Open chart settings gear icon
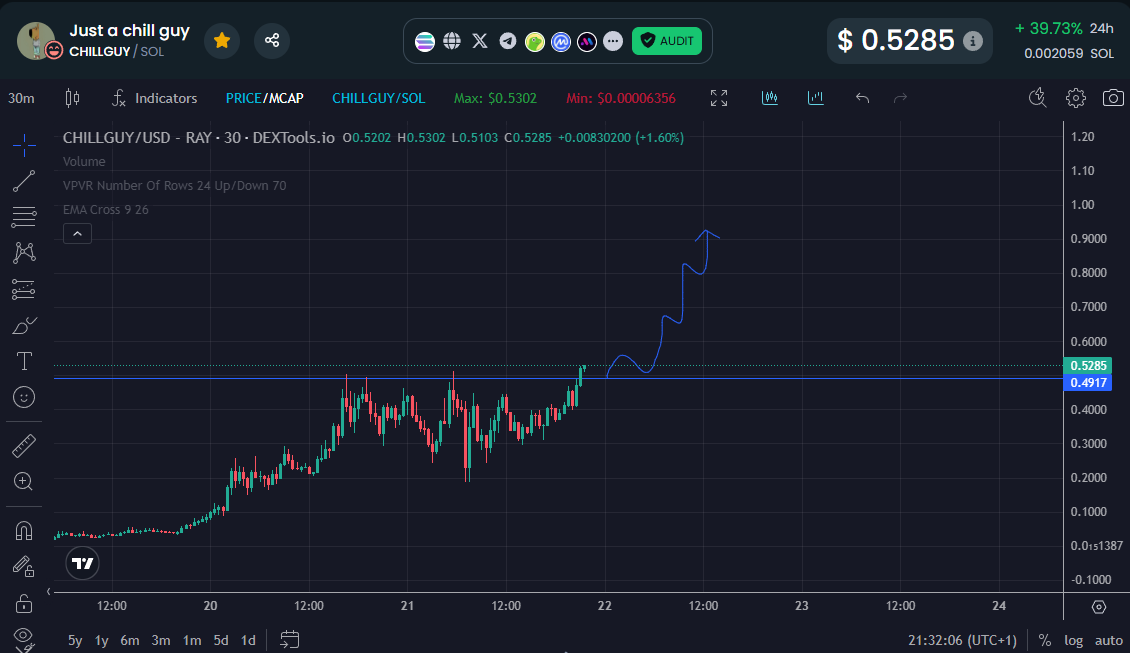 point(1075,98)
